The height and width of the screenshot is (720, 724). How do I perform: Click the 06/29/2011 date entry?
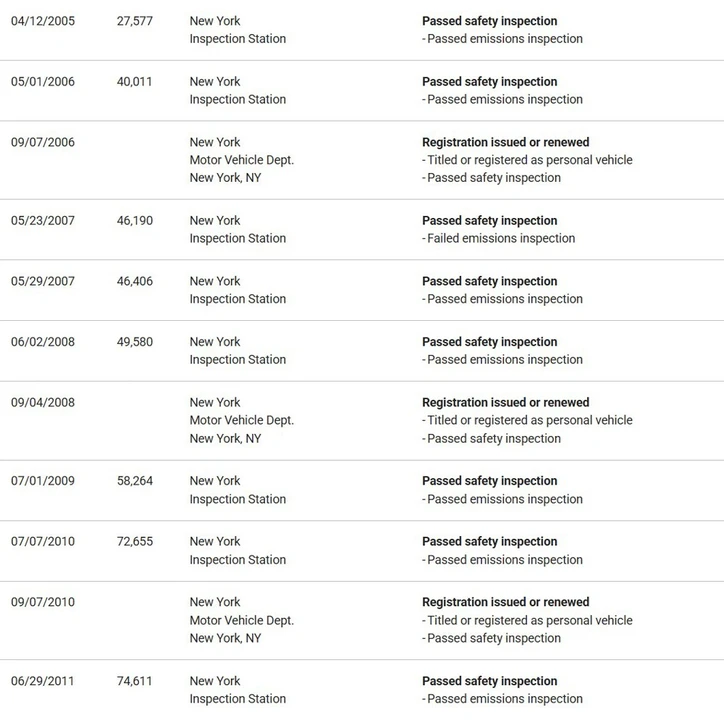(42, 681)
